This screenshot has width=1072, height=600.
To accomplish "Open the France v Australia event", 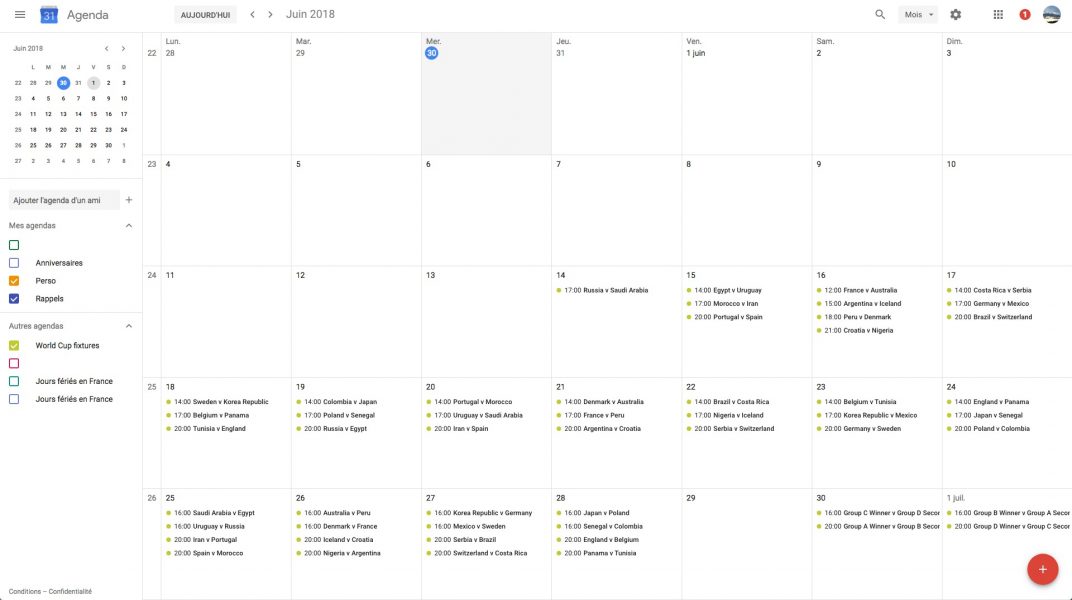I will [x=857, y=290].
